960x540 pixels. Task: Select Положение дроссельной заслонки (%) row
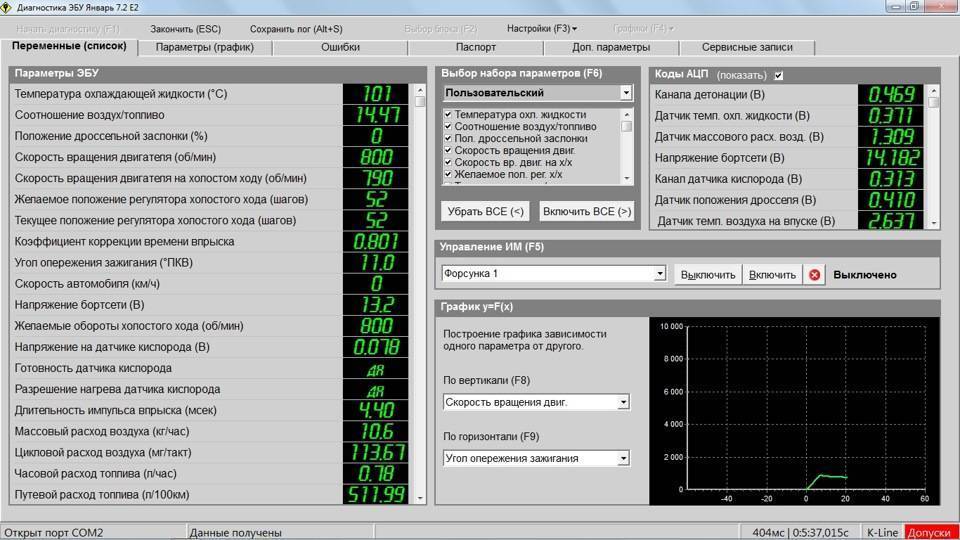[211, 136]
